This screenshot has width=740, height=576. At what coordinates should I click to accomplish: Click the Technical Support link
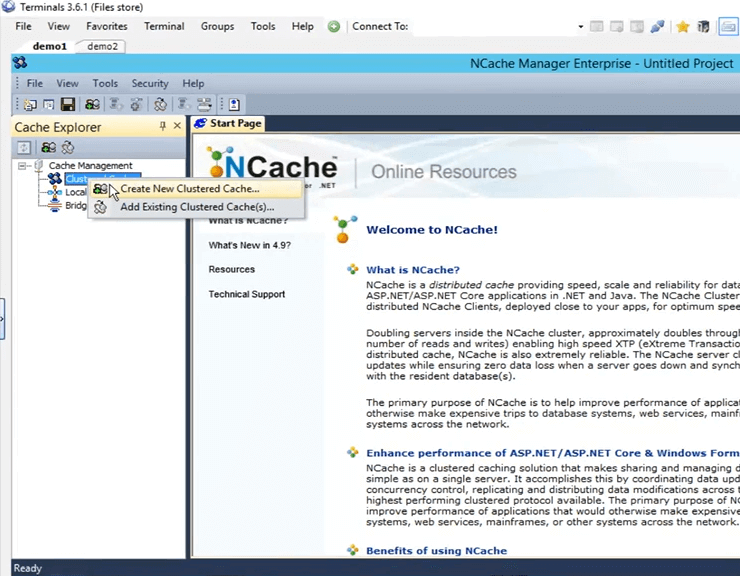coord(246,294)
